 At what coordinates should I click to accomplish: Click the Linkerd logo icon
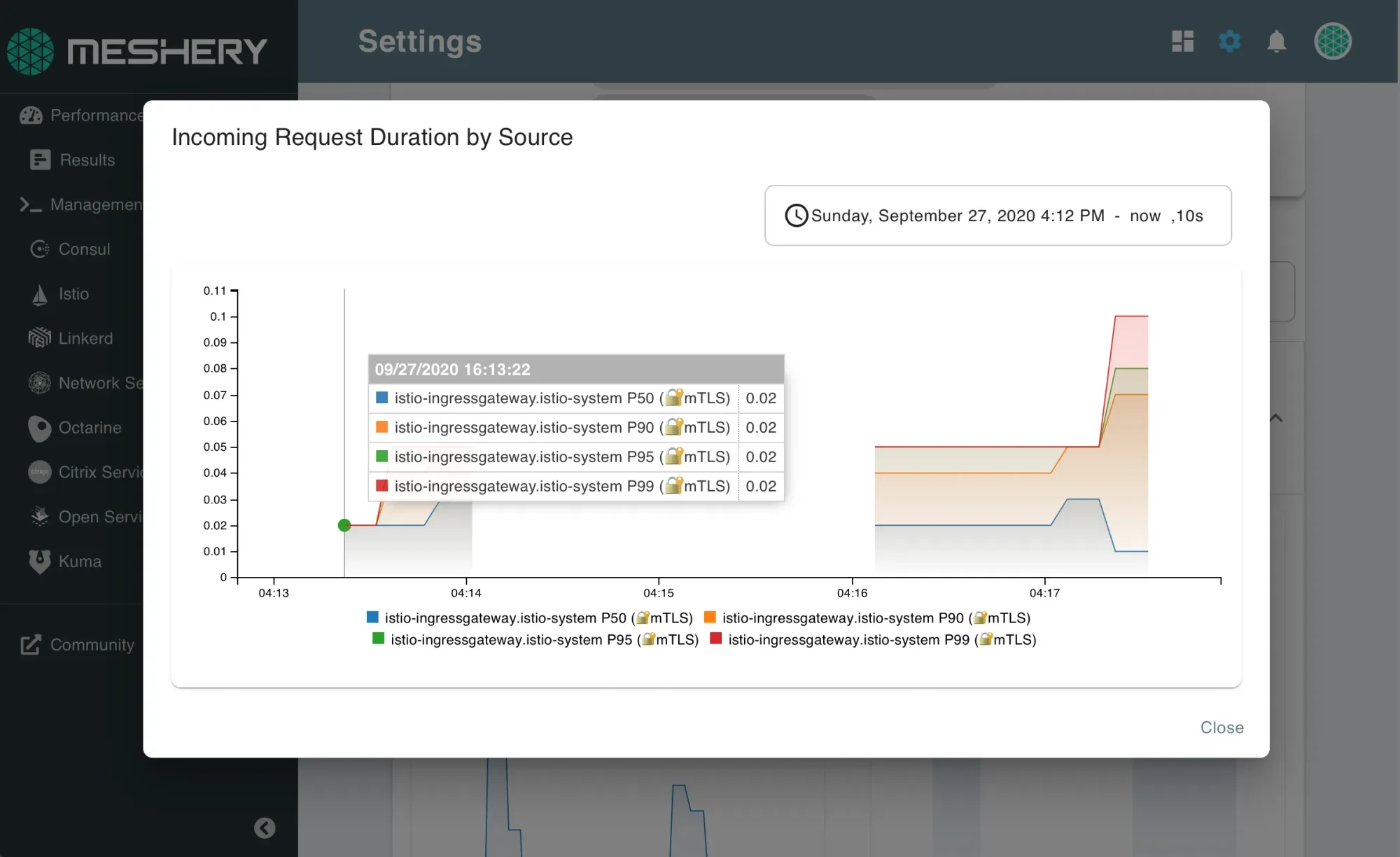(40, 338)
